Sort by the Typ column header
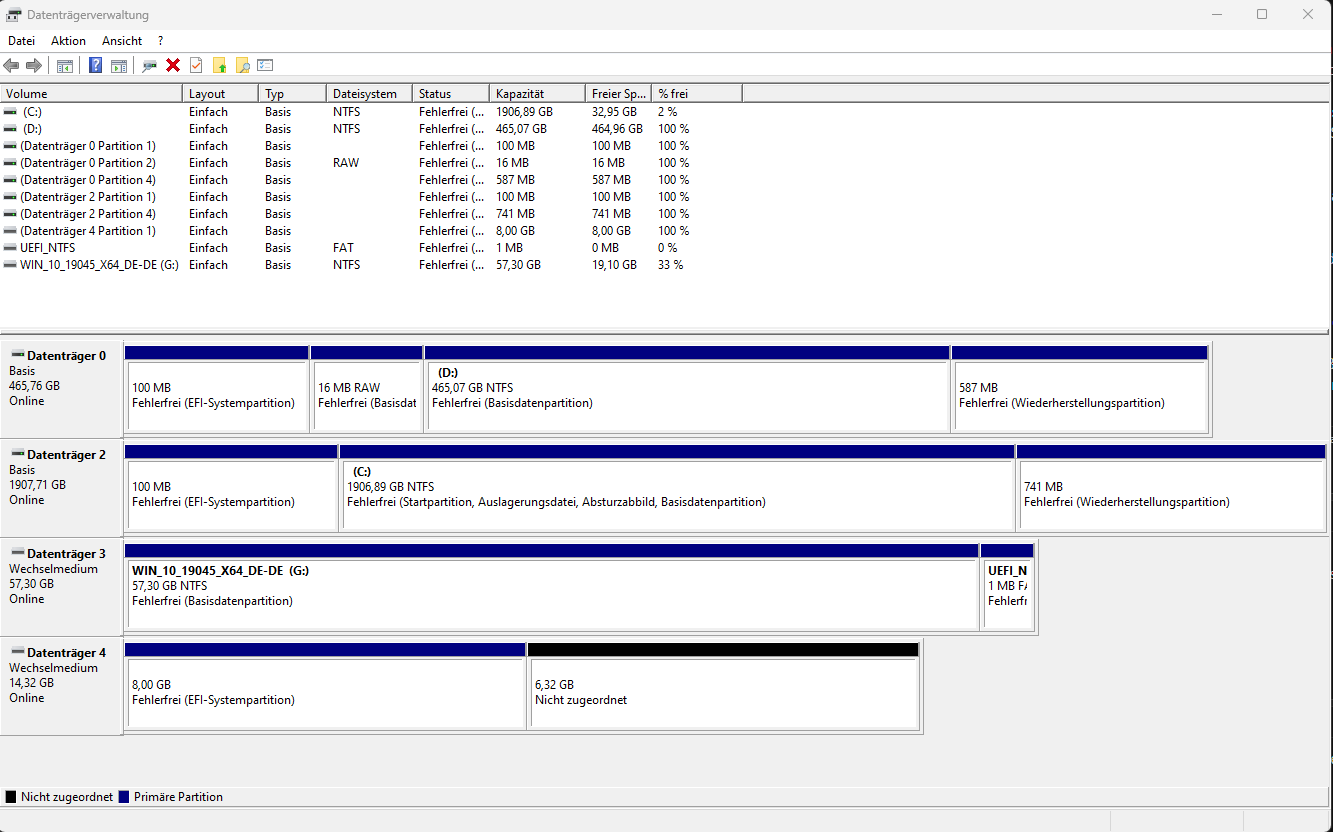Viewport: 1333px width, 832px height. click(292, 93)
